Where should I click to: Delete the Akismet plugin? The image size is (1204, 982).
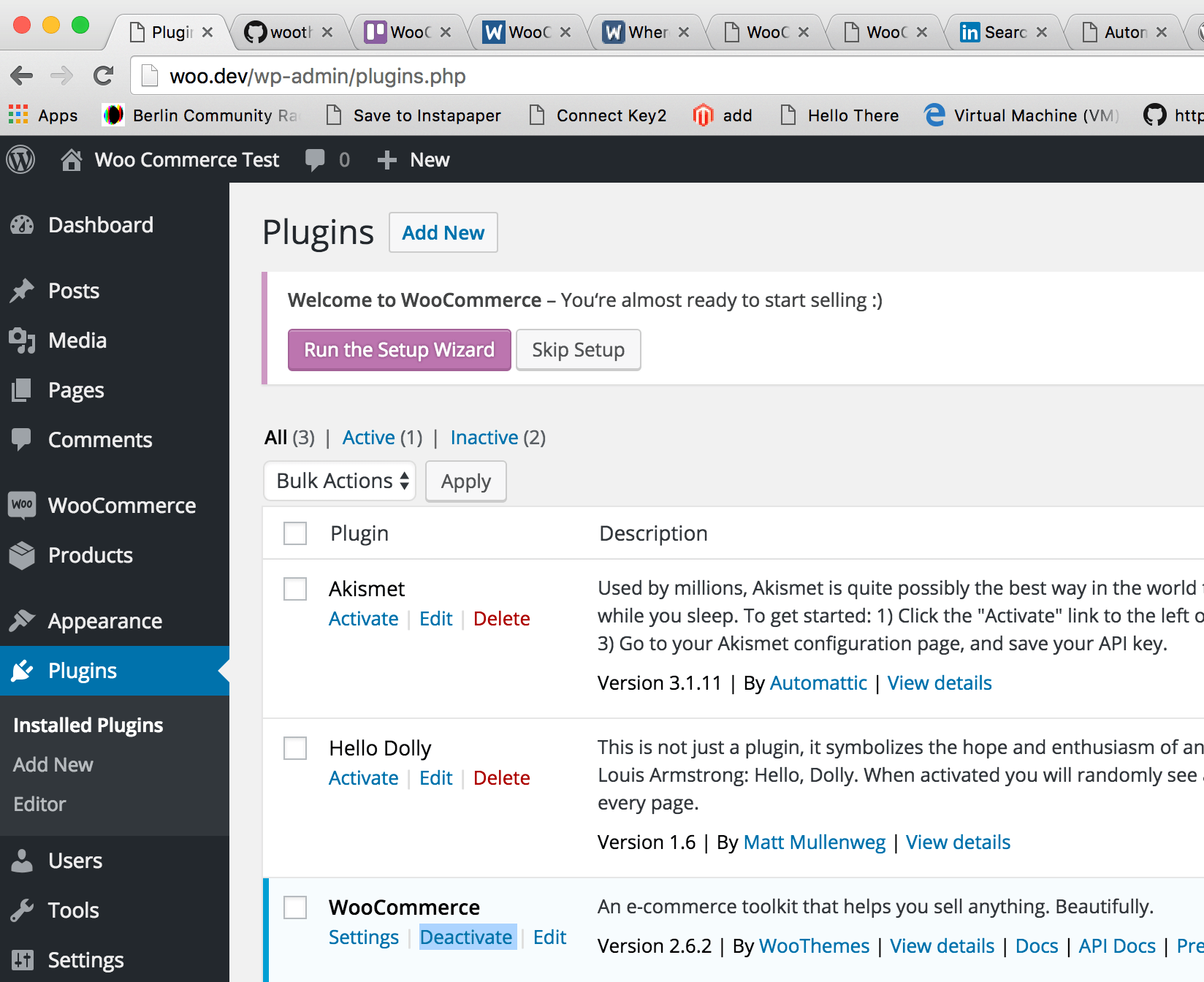pos(502,619)
